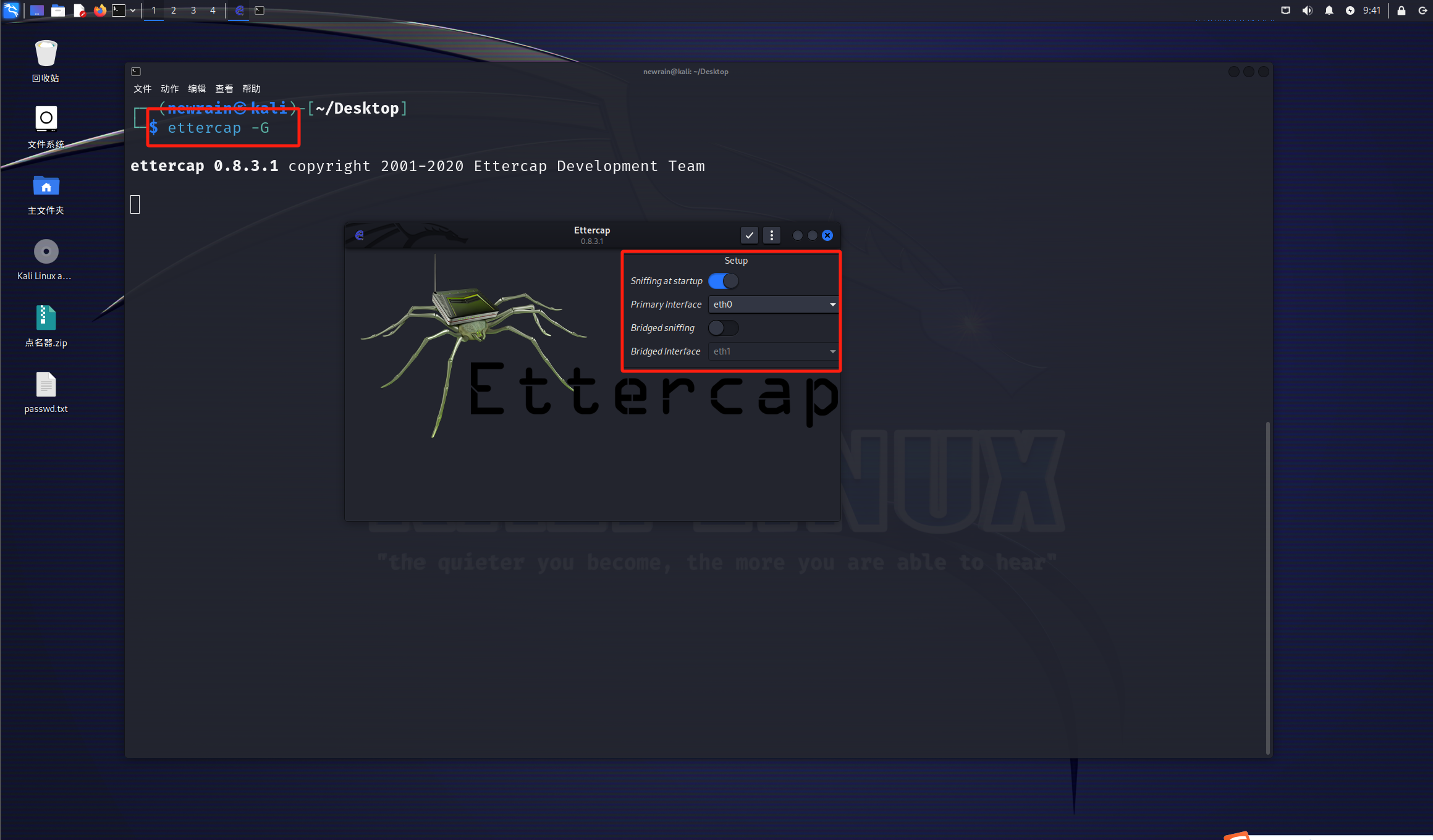Click the terminal window title icon
The width and height of the screenshot is (1433, 840).
(136, 72)
